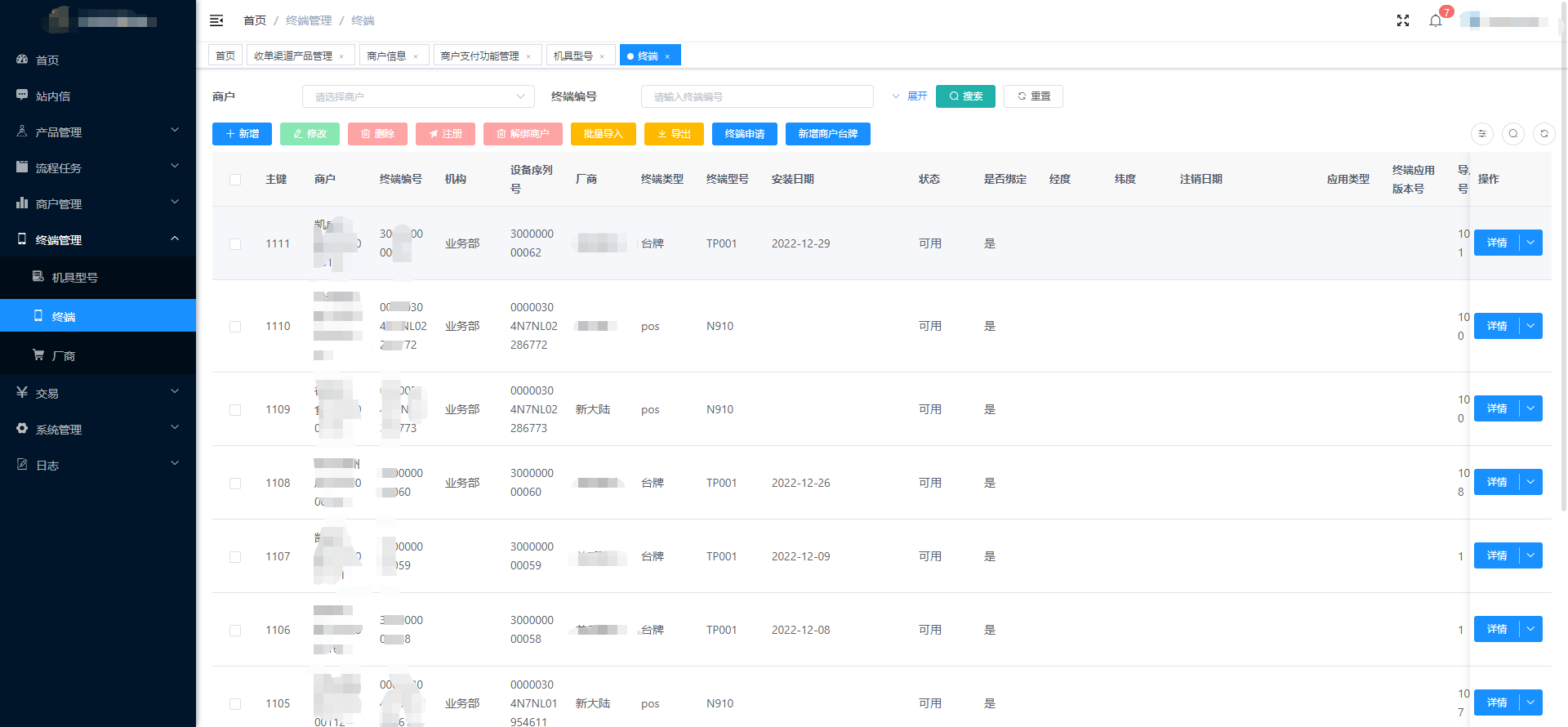Open 站内信 in the sidebar
The height and width of the screenshot is (727, 1568).
click(x=98, y=96)
